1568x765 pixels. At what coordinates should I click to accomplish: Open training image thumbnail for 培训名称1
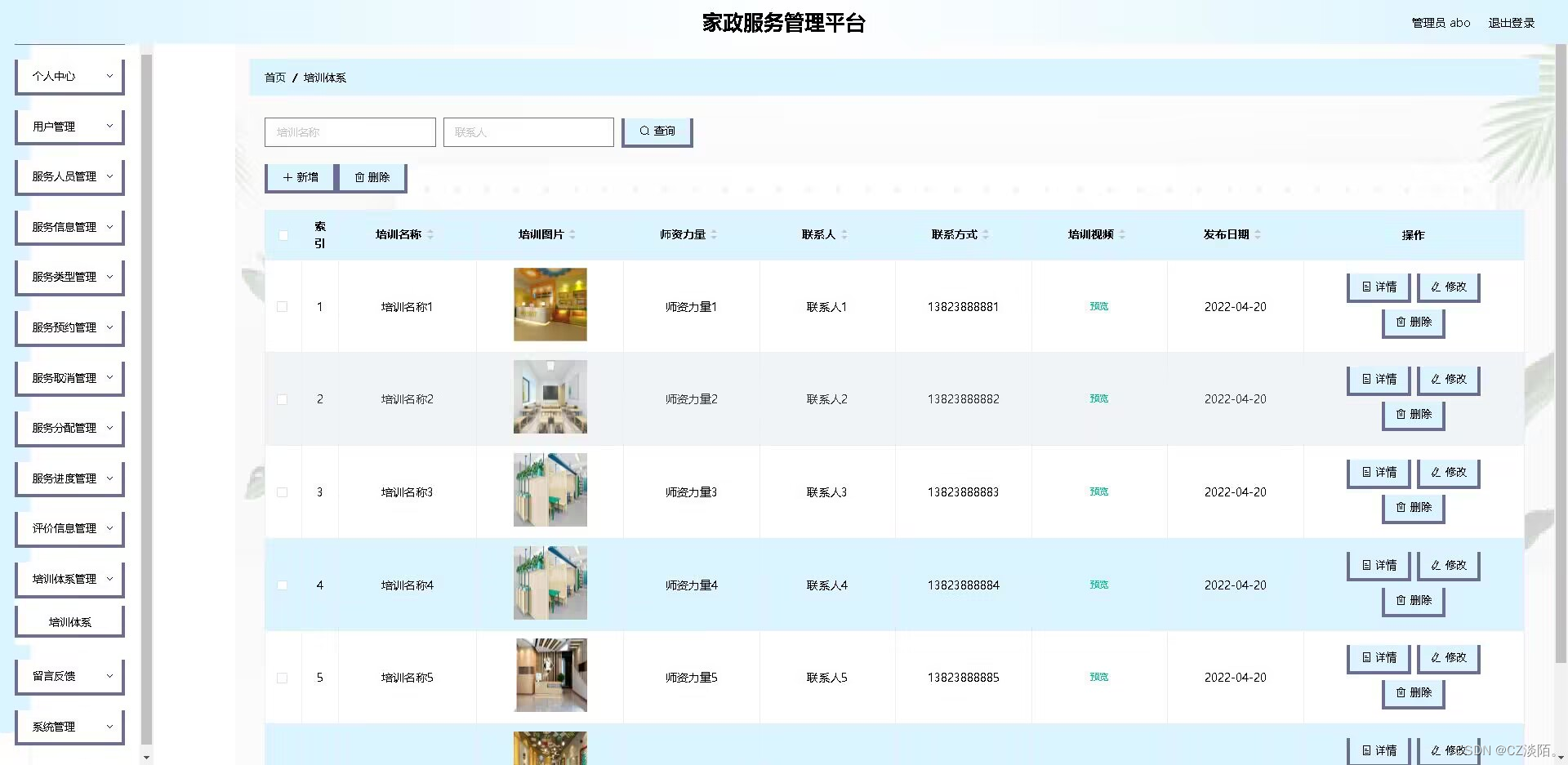click(550, 305)
